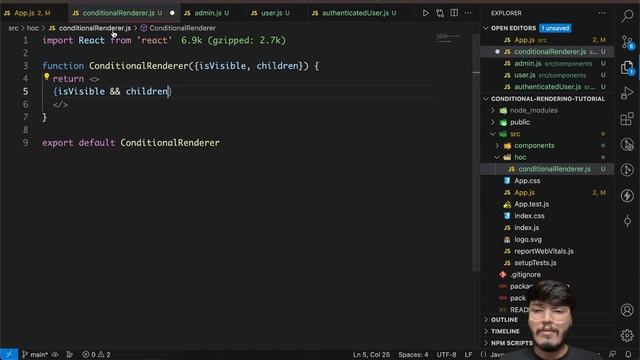This screenshot has height=360, width=640.
Task: Click the editor minimap preview
Action: point(448,38)
